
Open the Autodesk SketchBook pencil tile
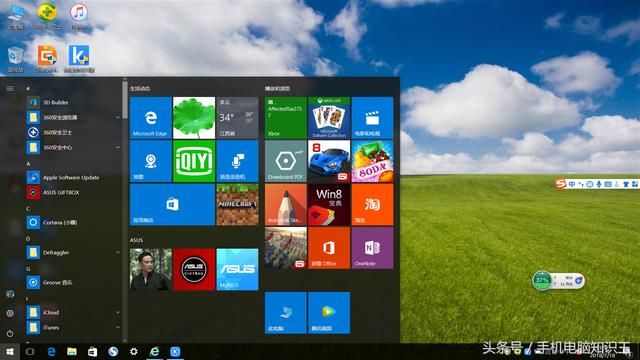point(286,204)
